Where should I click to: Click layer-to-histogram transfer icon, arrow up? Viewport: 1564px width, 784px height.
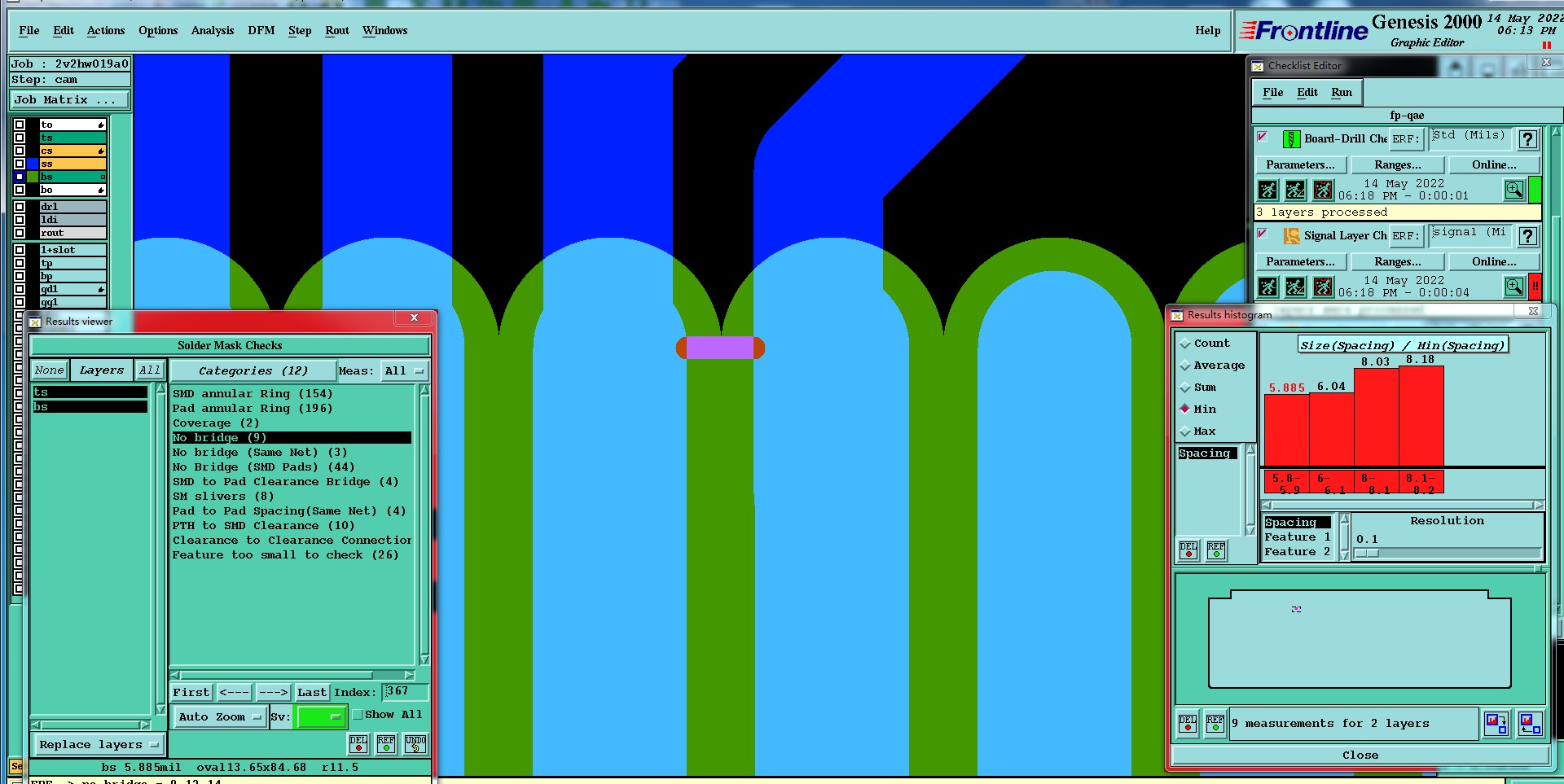point(1530,723)
